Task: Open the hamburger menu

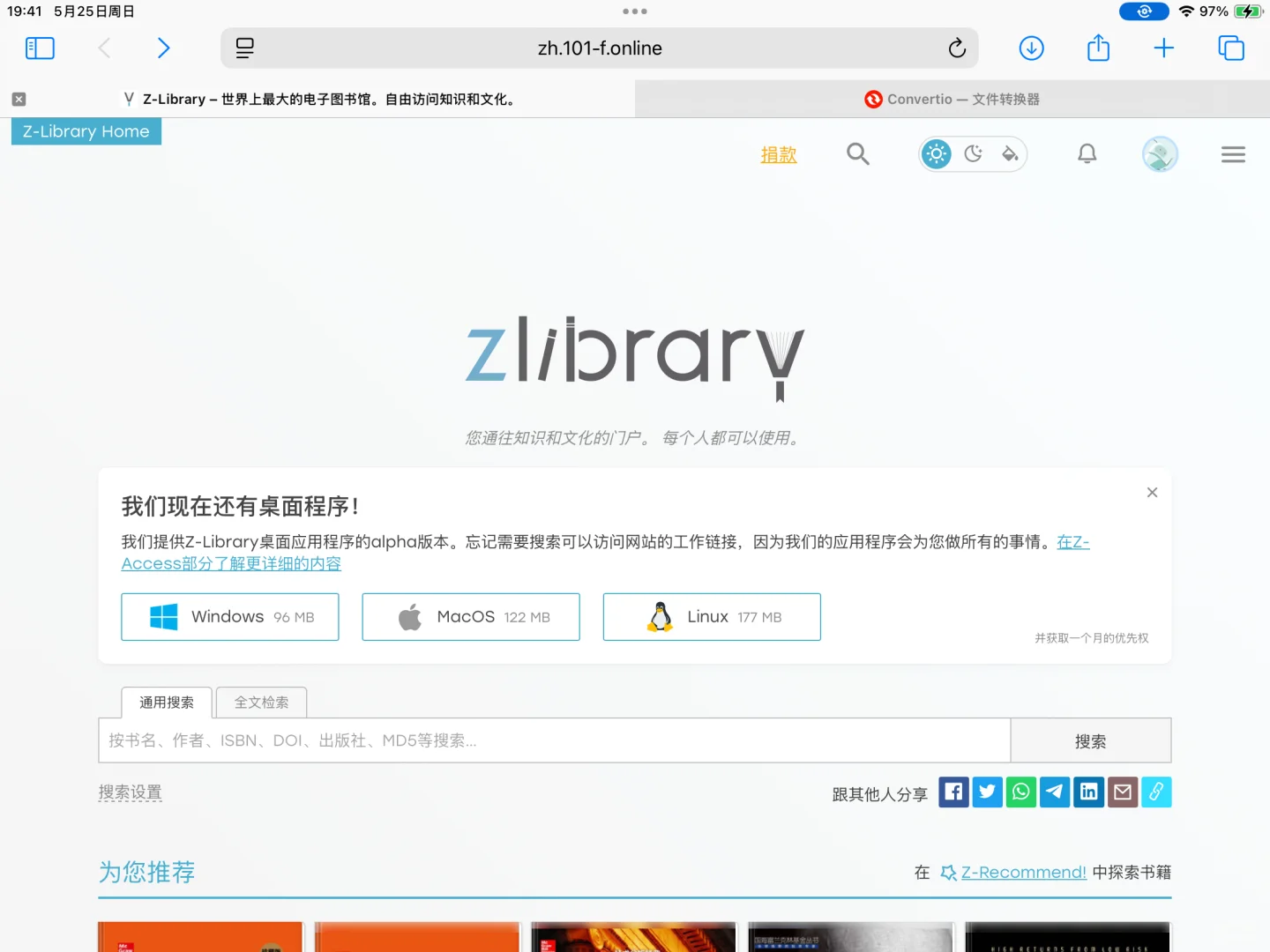Action: pos(1233,154)
